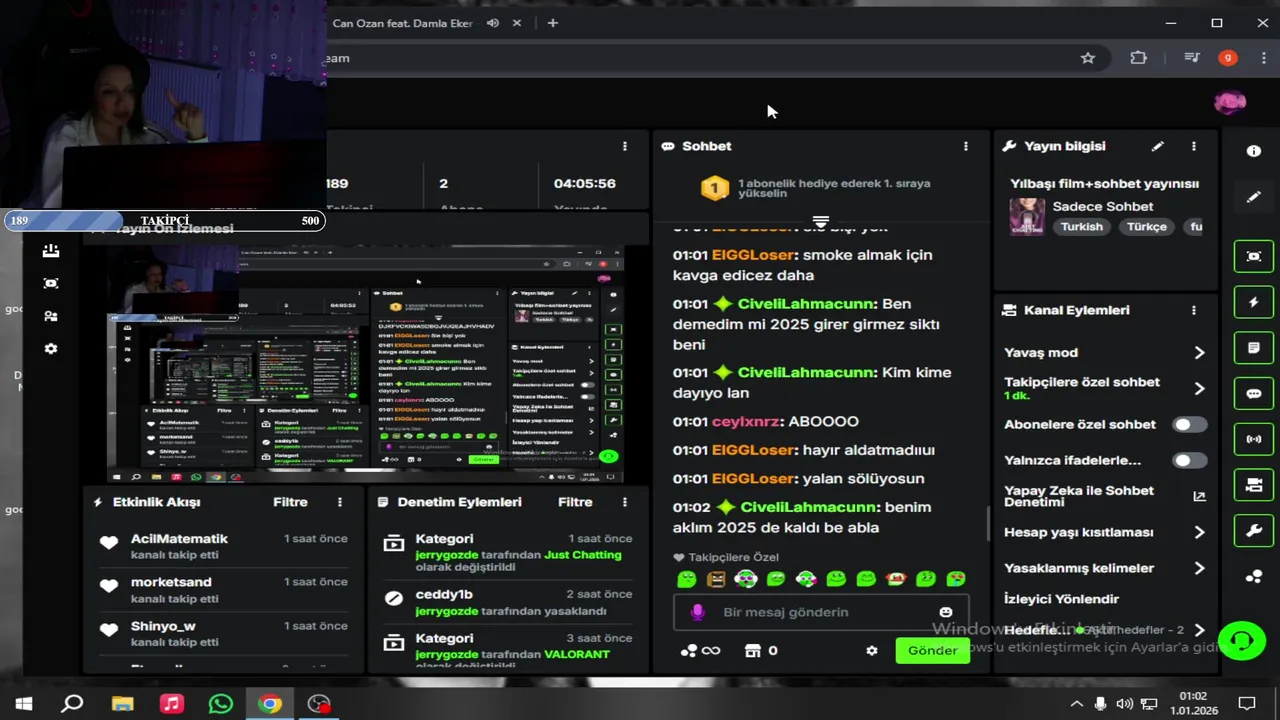Click İzleyici Yönlendir action

click(1061, 599)
